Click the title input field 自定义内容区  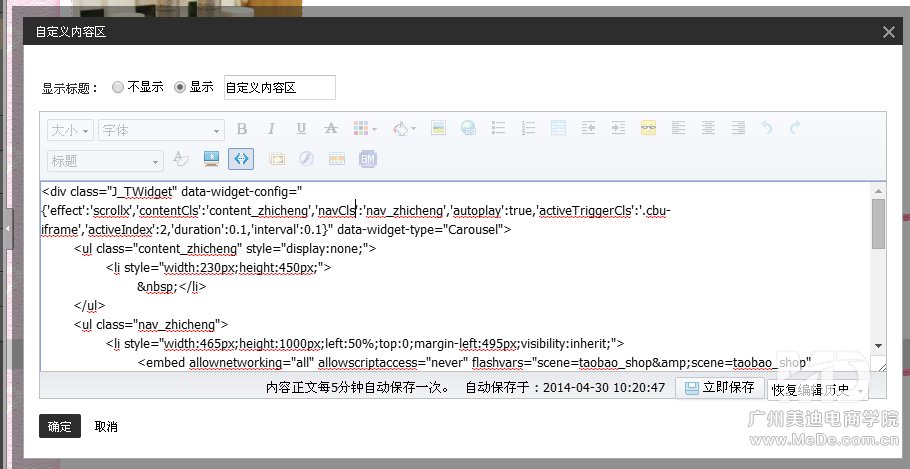[280, 88]
